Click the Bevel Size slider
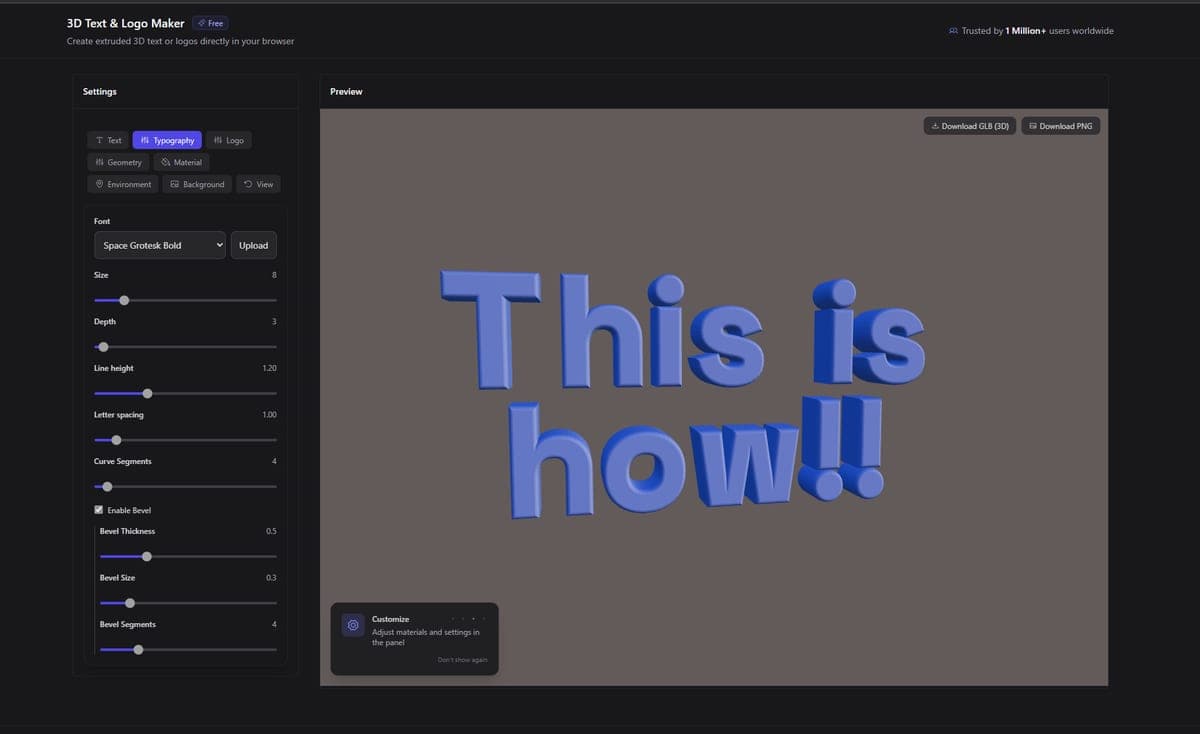1200x734 pixels. point(188,603)
